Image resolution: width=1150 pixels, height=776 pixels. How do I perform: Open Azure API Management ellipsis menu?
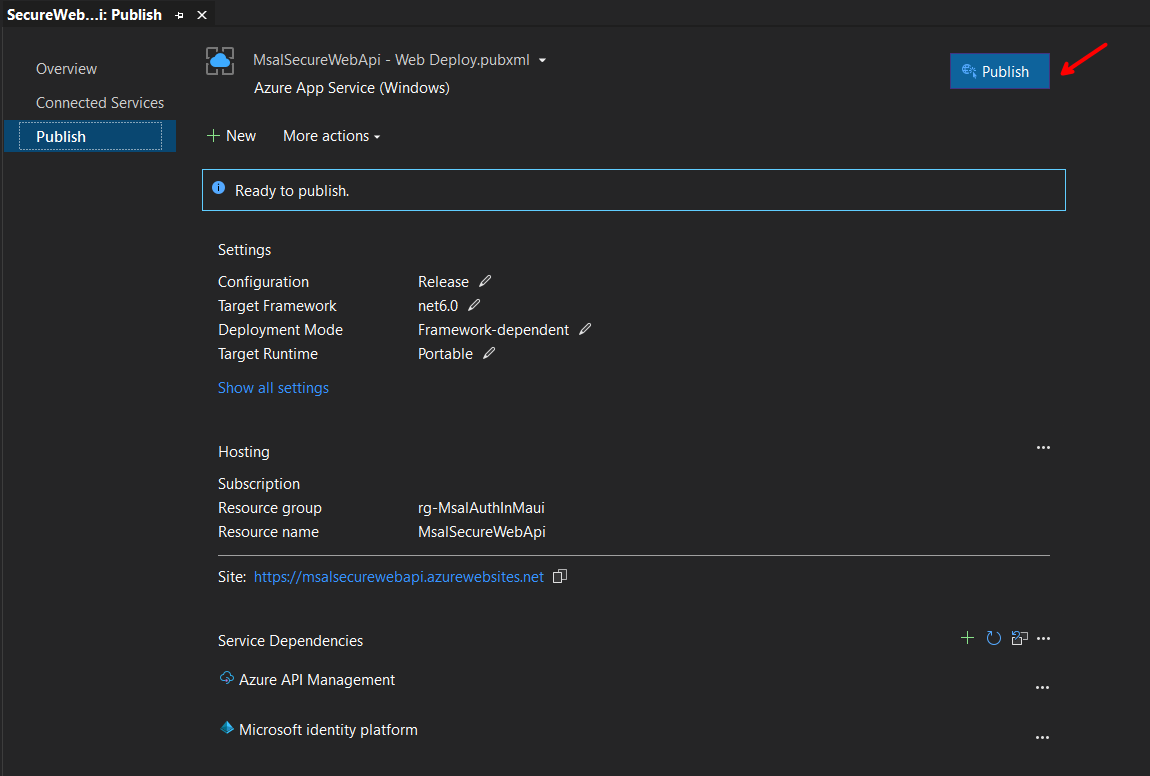pyautogui.click(x=1042, y=688)
